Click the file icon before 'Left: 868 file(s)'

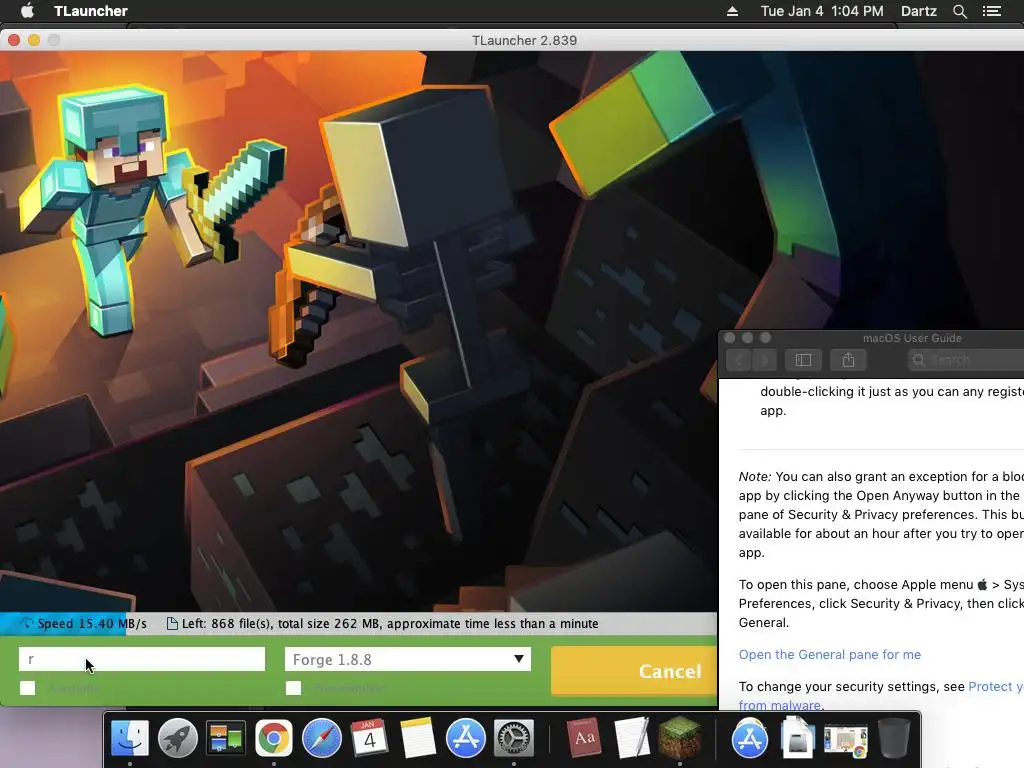(x=172, y=623)
